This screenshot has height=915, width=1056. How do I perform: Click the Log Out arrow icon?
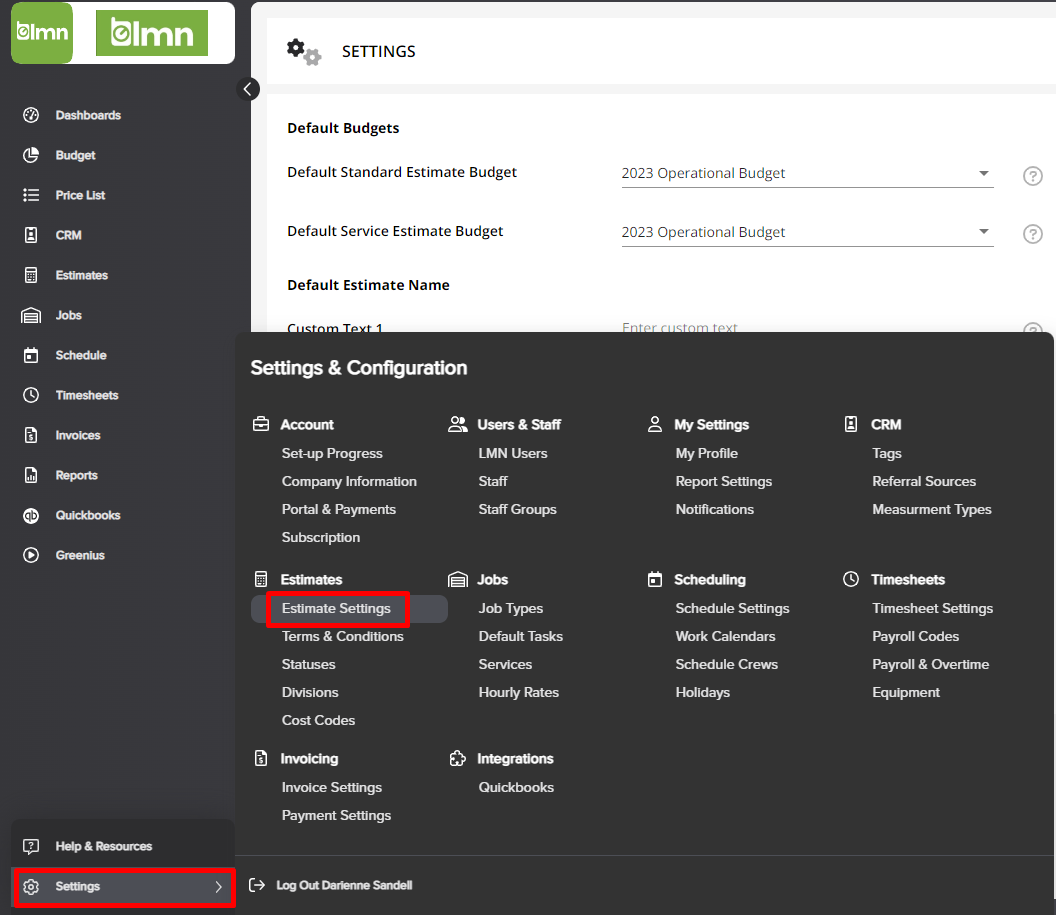tap(257, 885)
